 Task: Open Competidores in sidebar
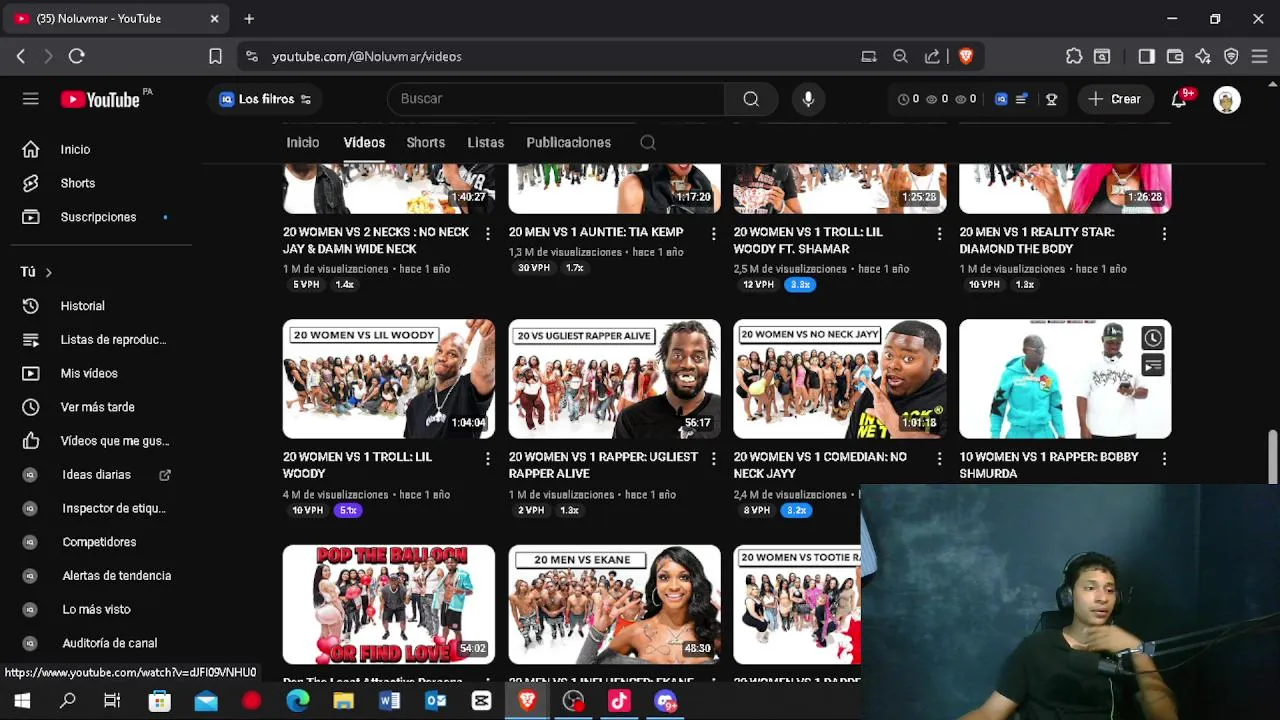tap(100, 542)
